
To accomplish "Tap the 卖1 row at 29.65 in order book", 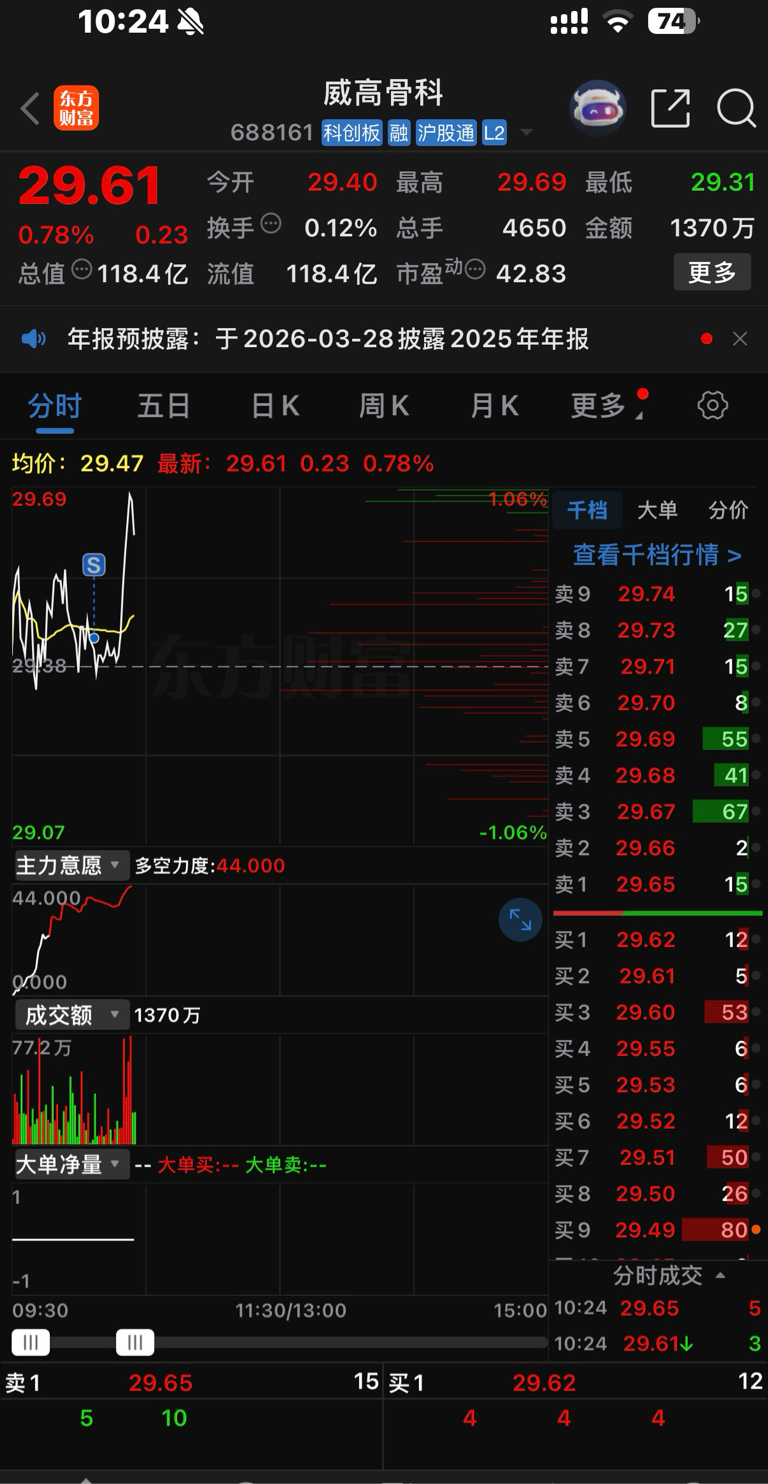I will [657, 884].
